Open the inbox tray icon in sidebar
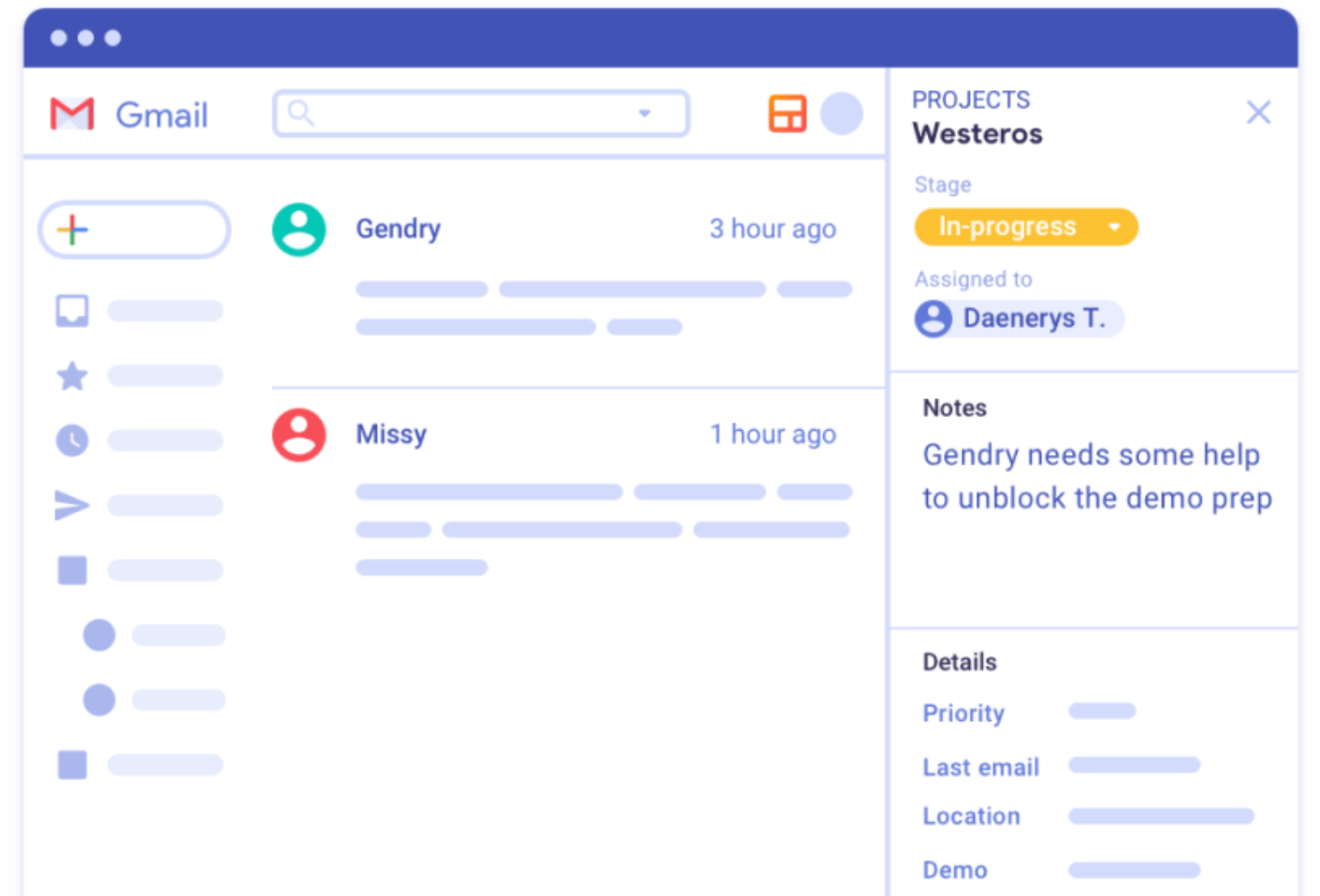 (72, 311)
